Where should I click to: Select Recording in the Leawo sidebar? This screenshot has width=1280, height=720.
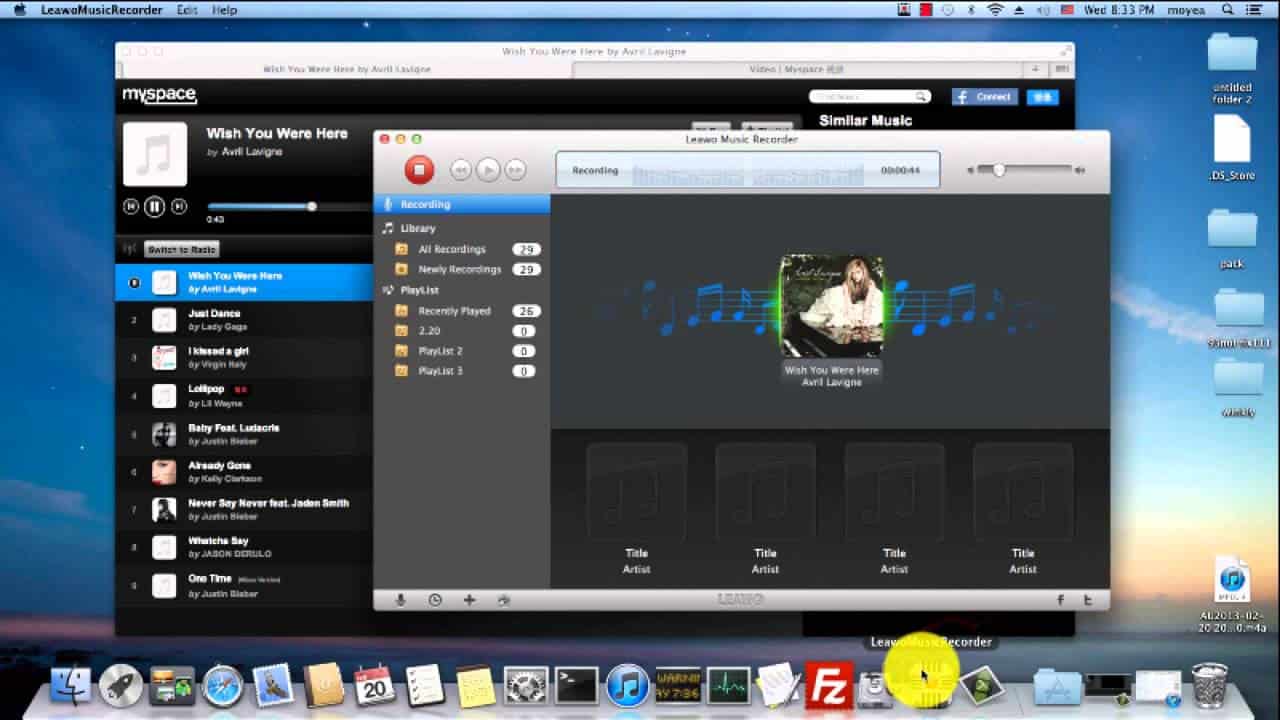tap(462, 204)
